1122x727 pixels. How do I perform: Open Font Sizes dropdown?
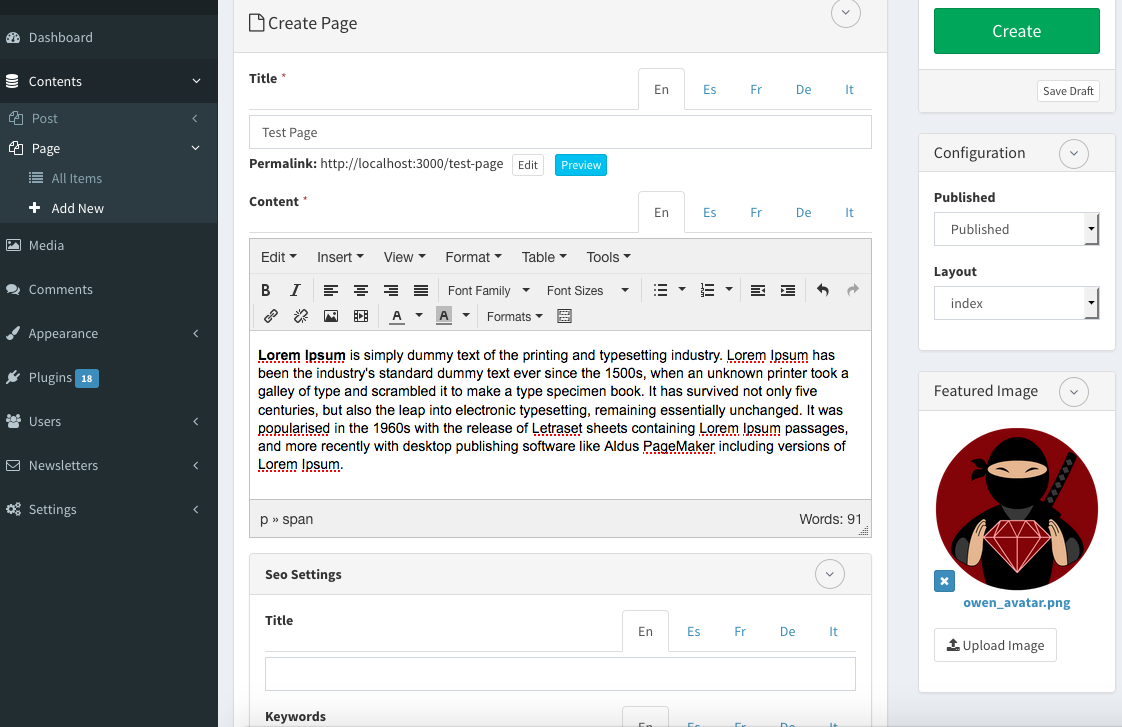coord(587,291)
